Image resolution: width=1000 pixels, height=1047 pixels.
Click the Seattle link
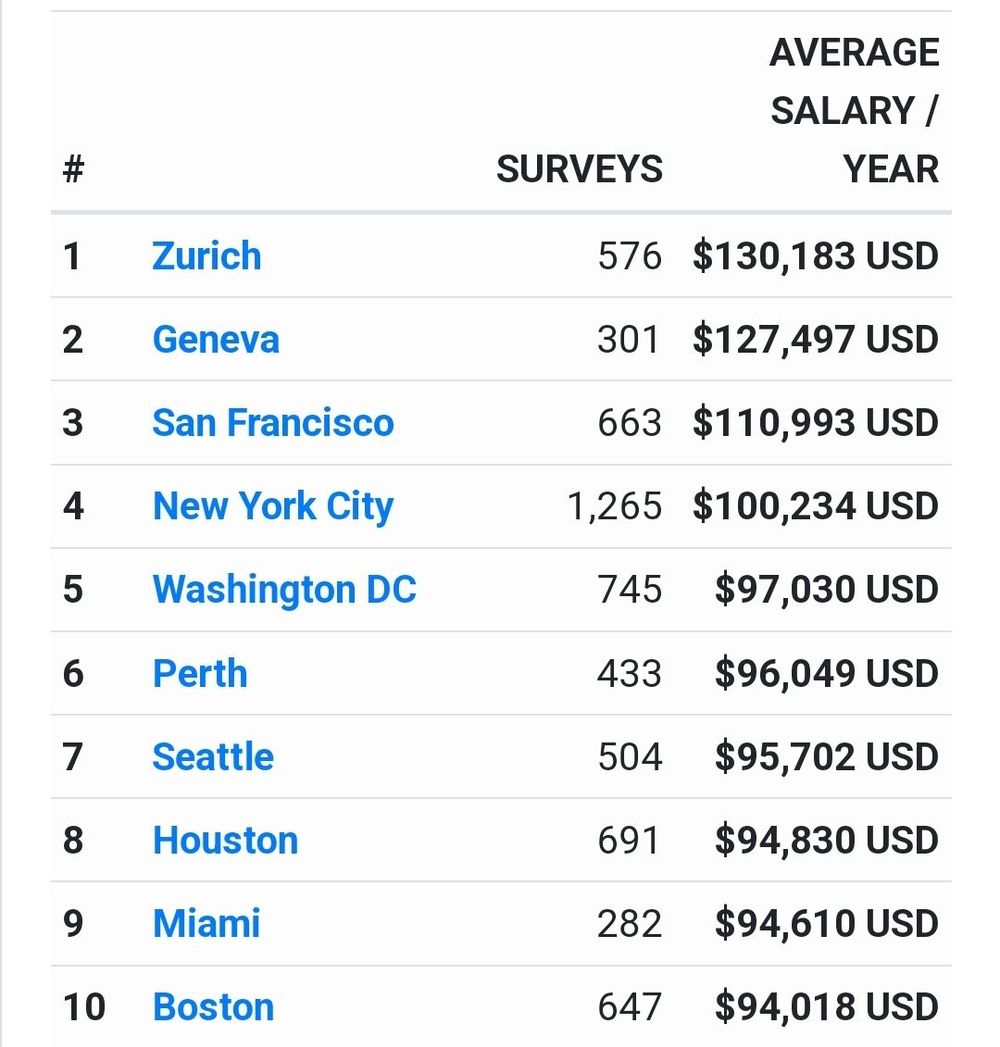(x=212, y=756)
